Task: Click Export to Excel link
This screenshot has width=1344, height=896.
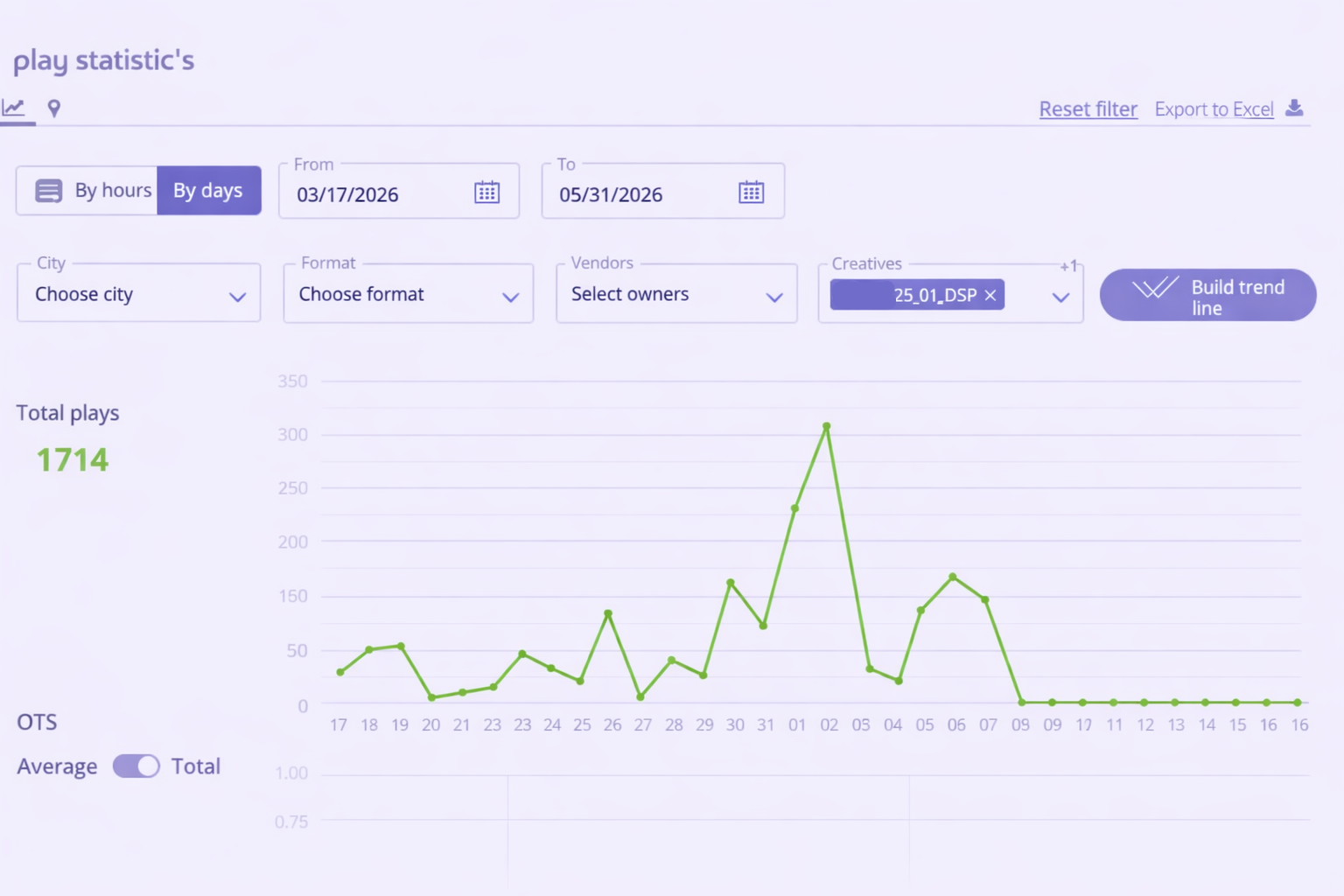Action: click(x=1214, y=109)
